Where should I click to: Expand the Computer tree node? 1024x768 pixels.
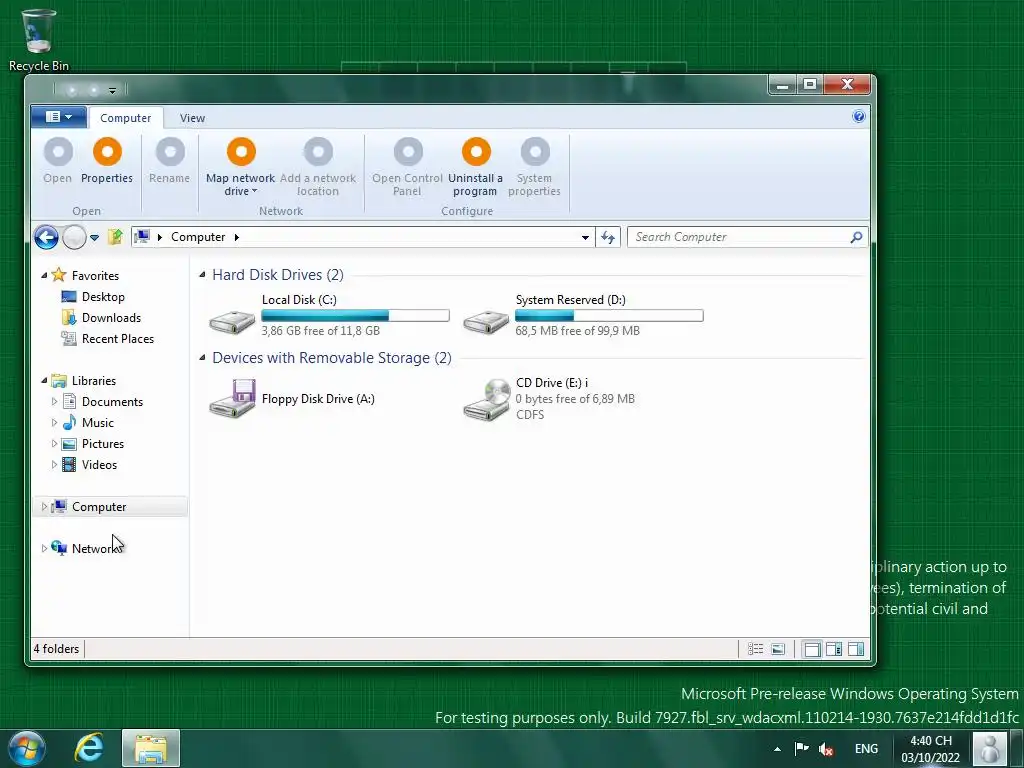pyautogui.click(x=44, y=507)
